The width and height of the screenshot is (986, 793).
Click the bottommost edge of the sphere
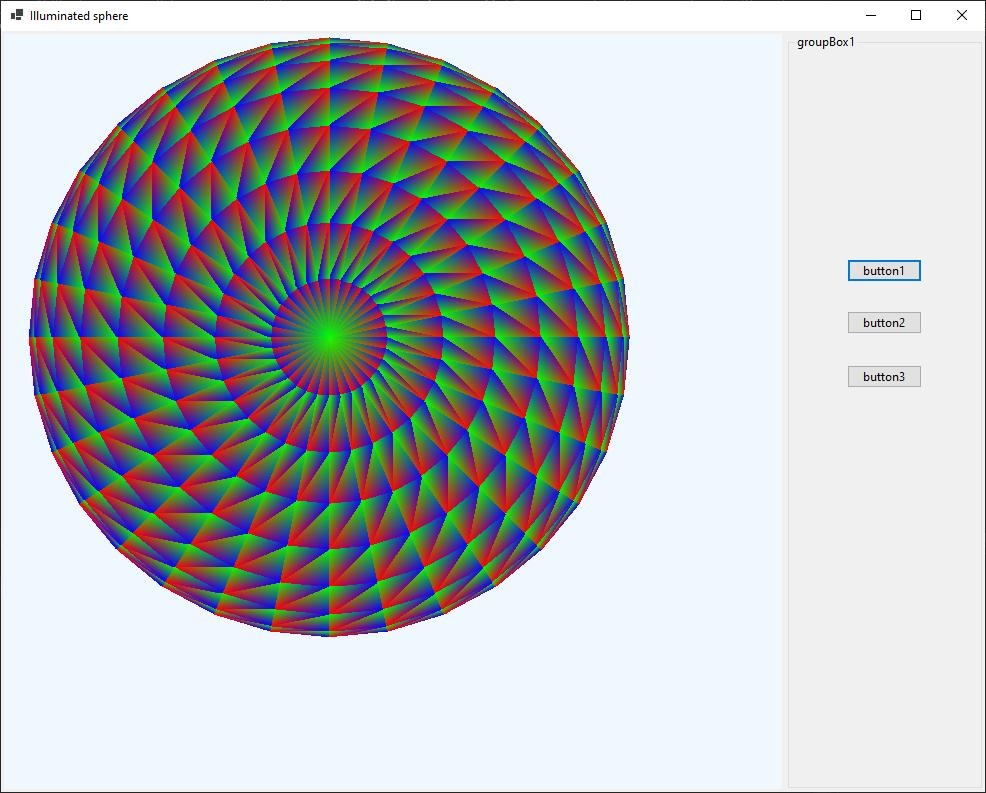point(329,631)
